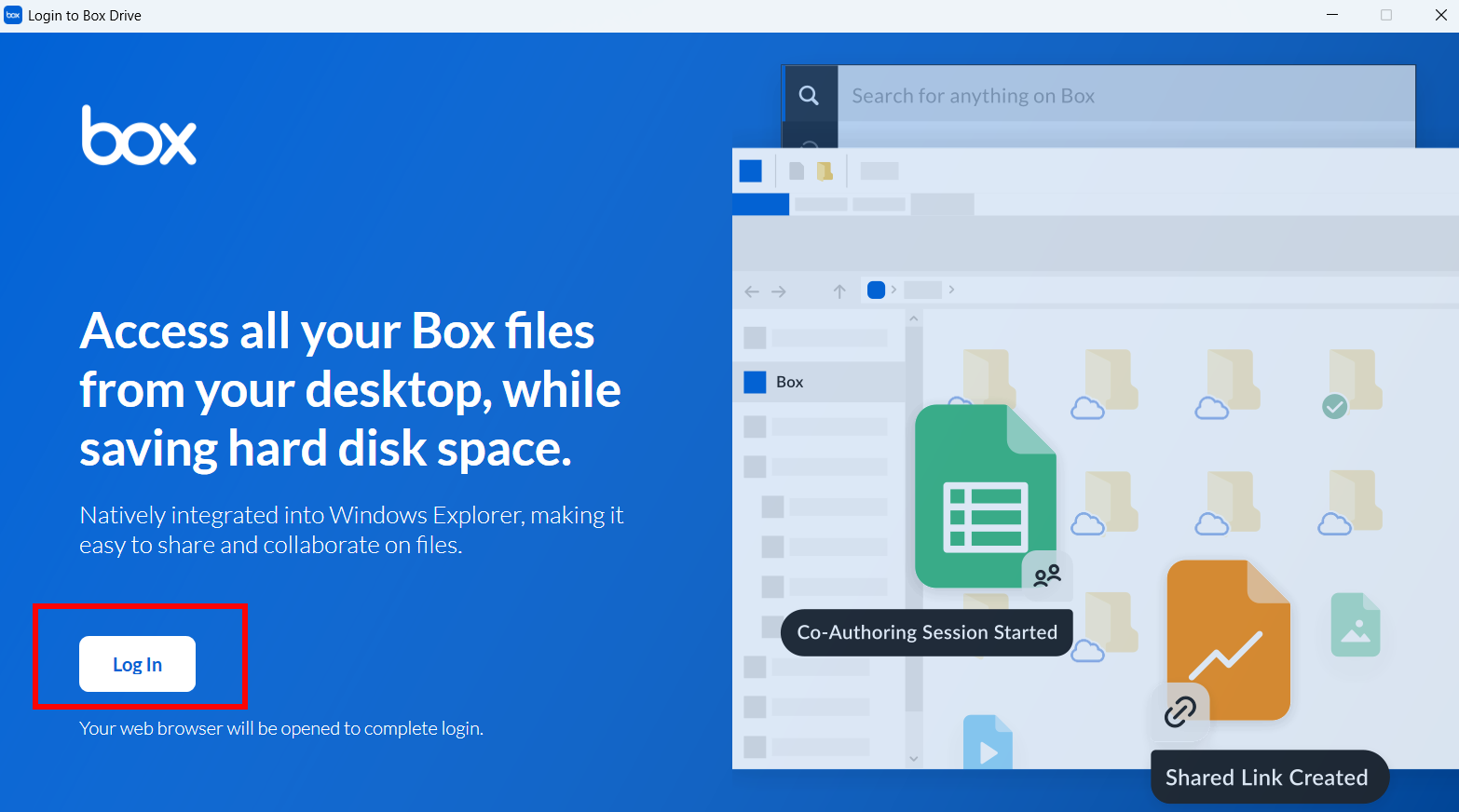The image size is (1459, 812).
Task: Click the 'Search for anything on Box' field
Action: pos(1118,96)
